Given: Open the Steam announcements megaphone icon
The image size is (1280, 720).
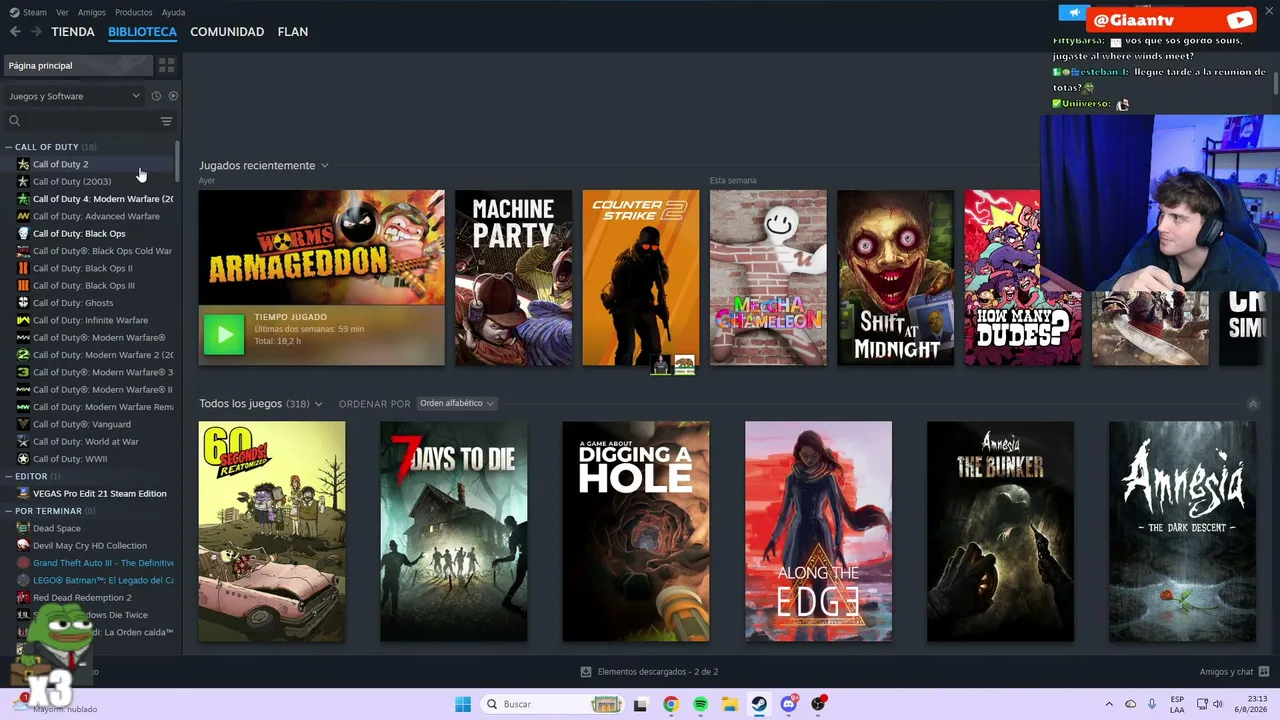Looking at the screenshot, I should click(1073, 13).
